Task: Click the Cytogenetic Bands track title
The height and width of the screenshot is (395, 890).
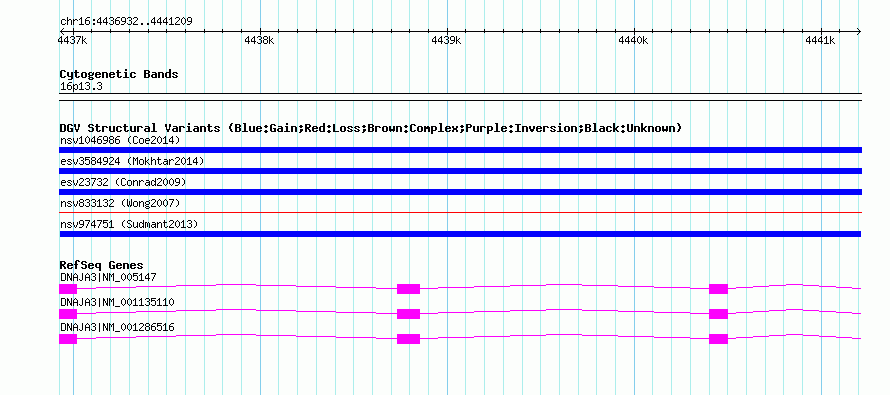Action: coord(119,74)
